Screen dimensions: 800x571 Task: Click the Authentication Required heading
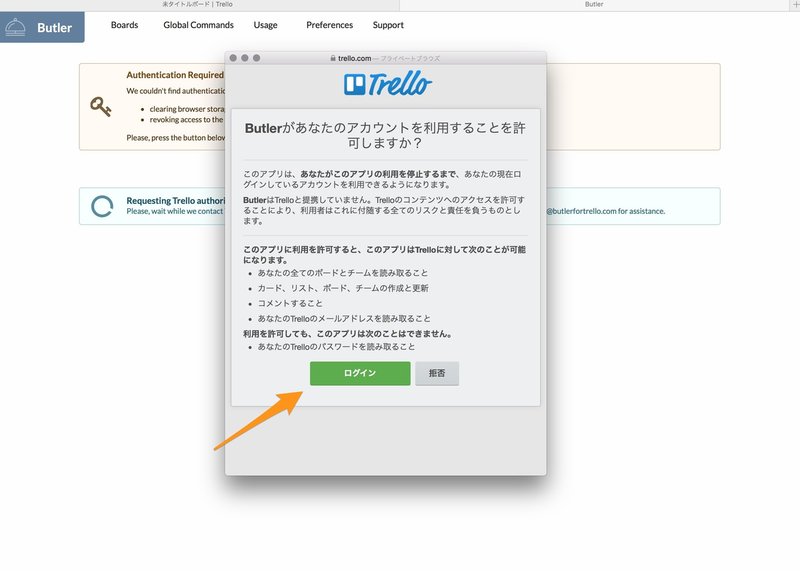[x=175, y=75]
